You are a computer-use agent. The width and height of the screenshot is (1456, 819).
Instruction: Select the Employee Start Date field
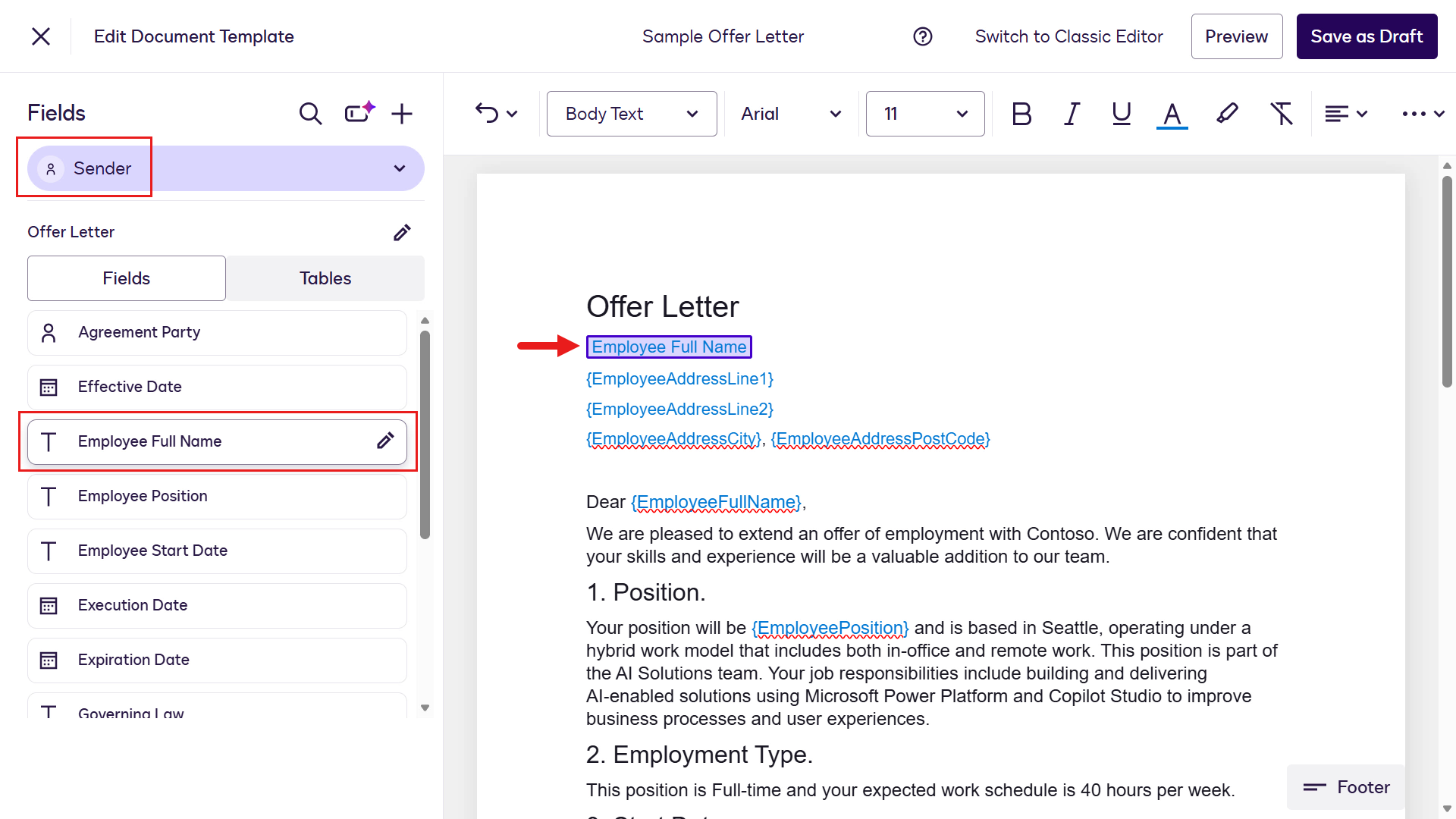[x=217, y=551]
